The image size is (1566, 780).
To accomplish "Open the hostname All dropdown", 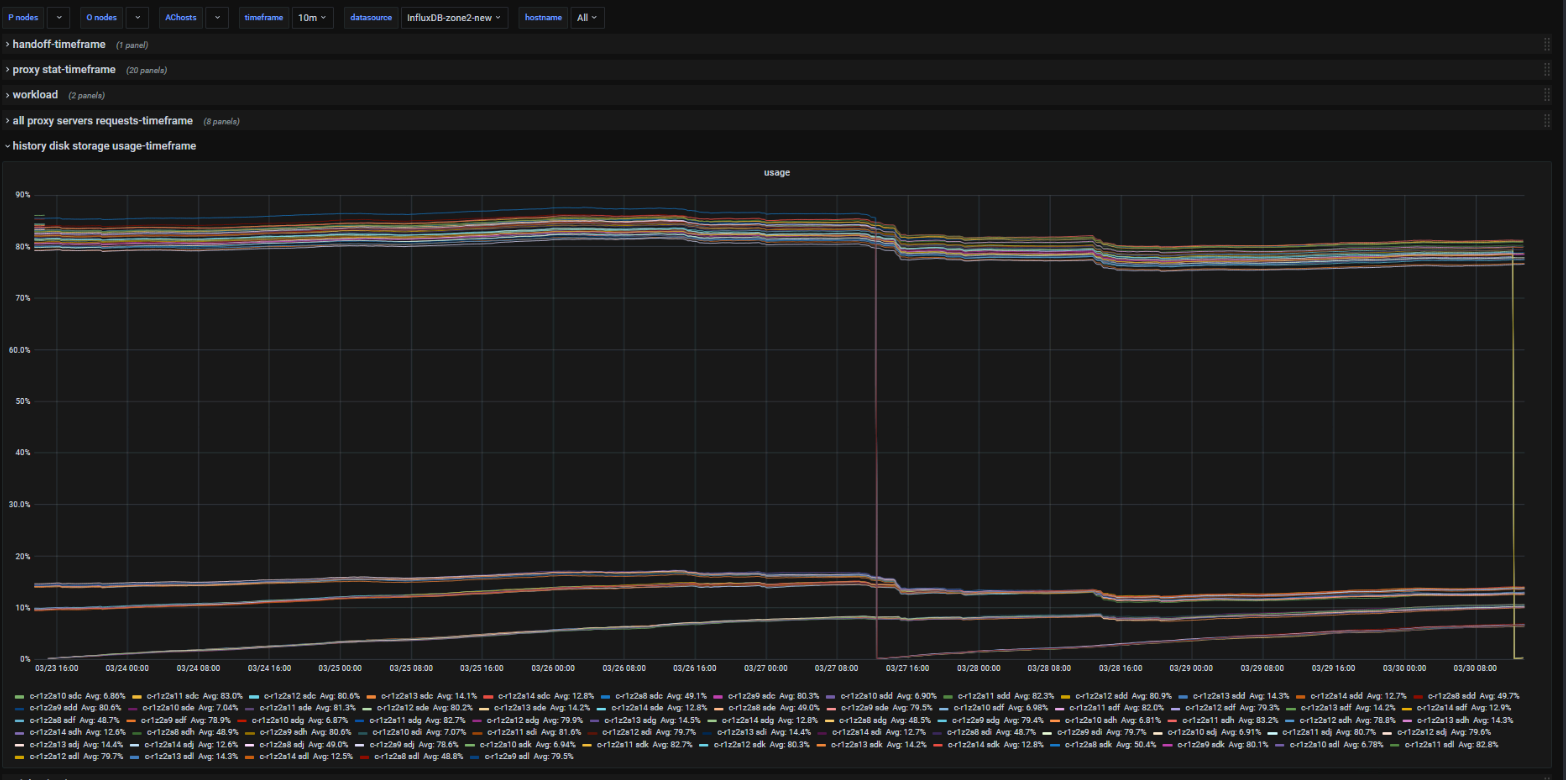I will (587, 17).
